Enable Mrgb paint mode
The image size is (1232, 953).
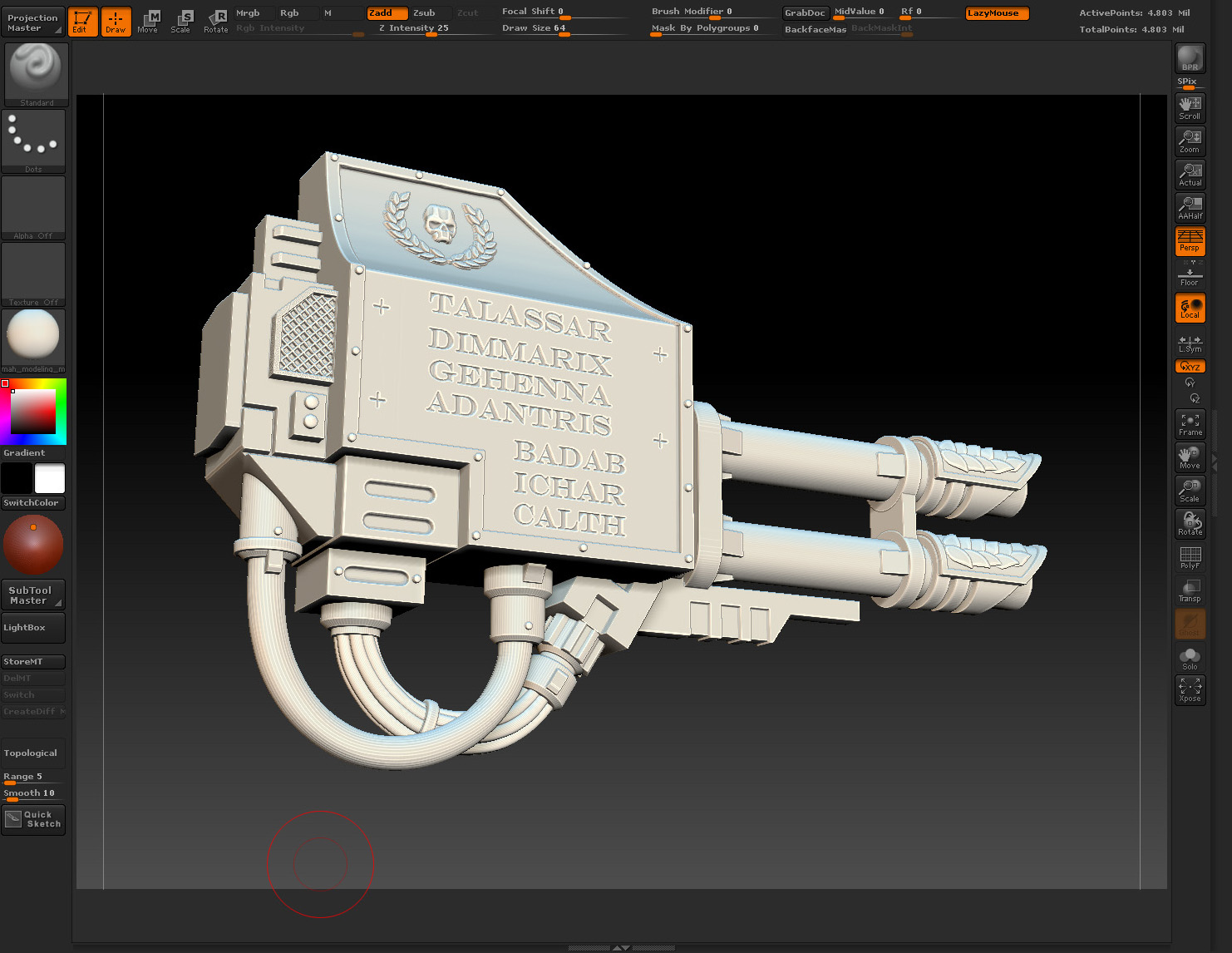click(x=254, y=13)
